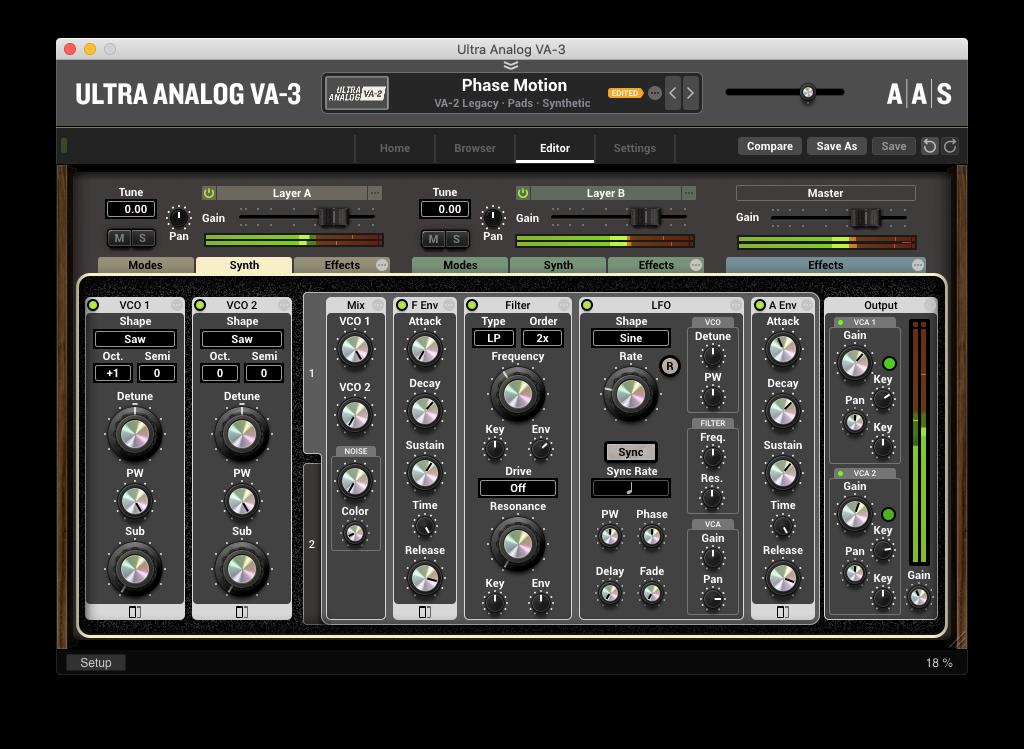1024x749 pixels.
Task: Switch to the Home tab
Action: (395, 148)
